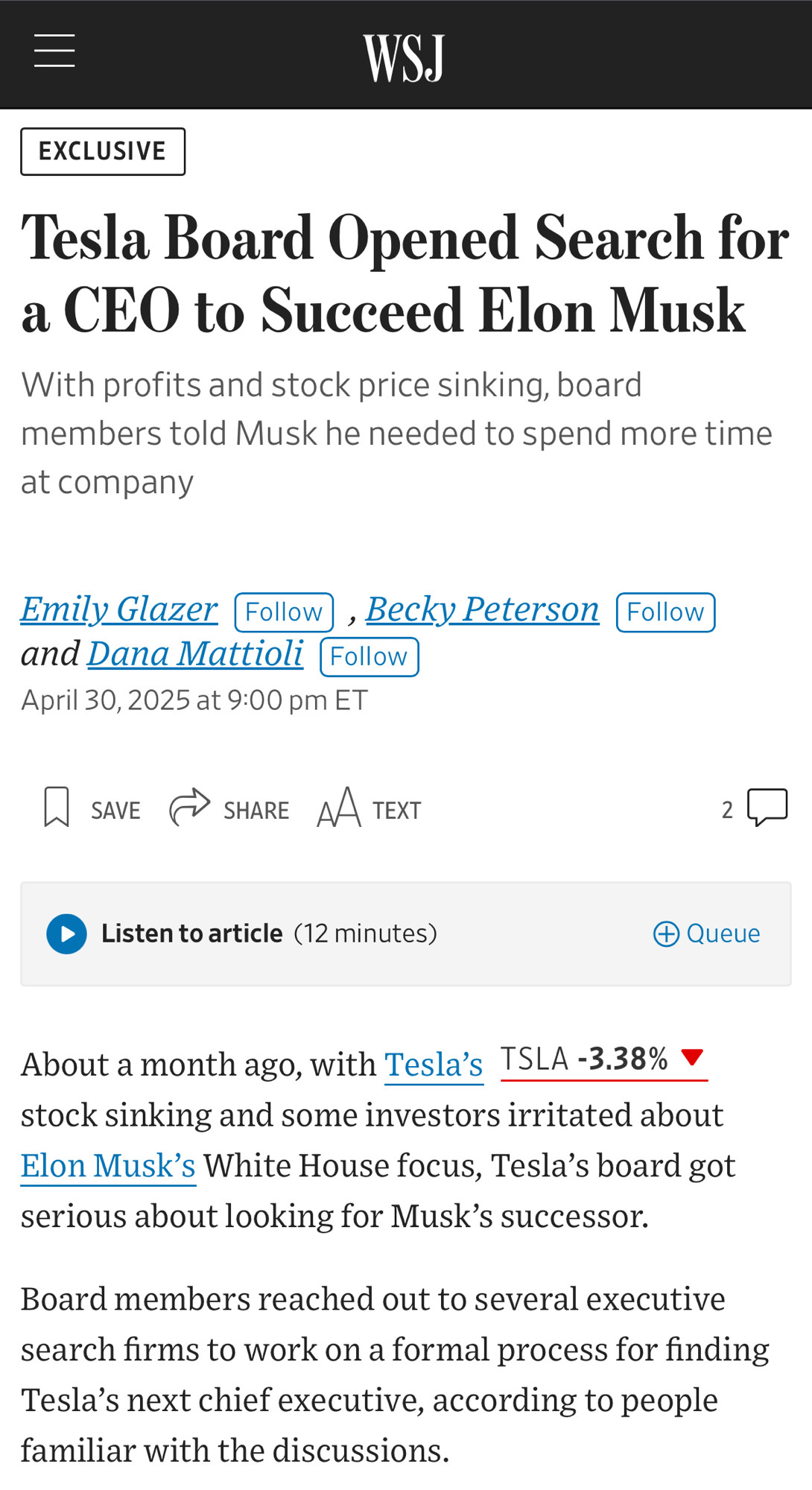Open Becky Peterson author link
Image resolution: width=812 pixels, height=1490 pixels.
482,609
